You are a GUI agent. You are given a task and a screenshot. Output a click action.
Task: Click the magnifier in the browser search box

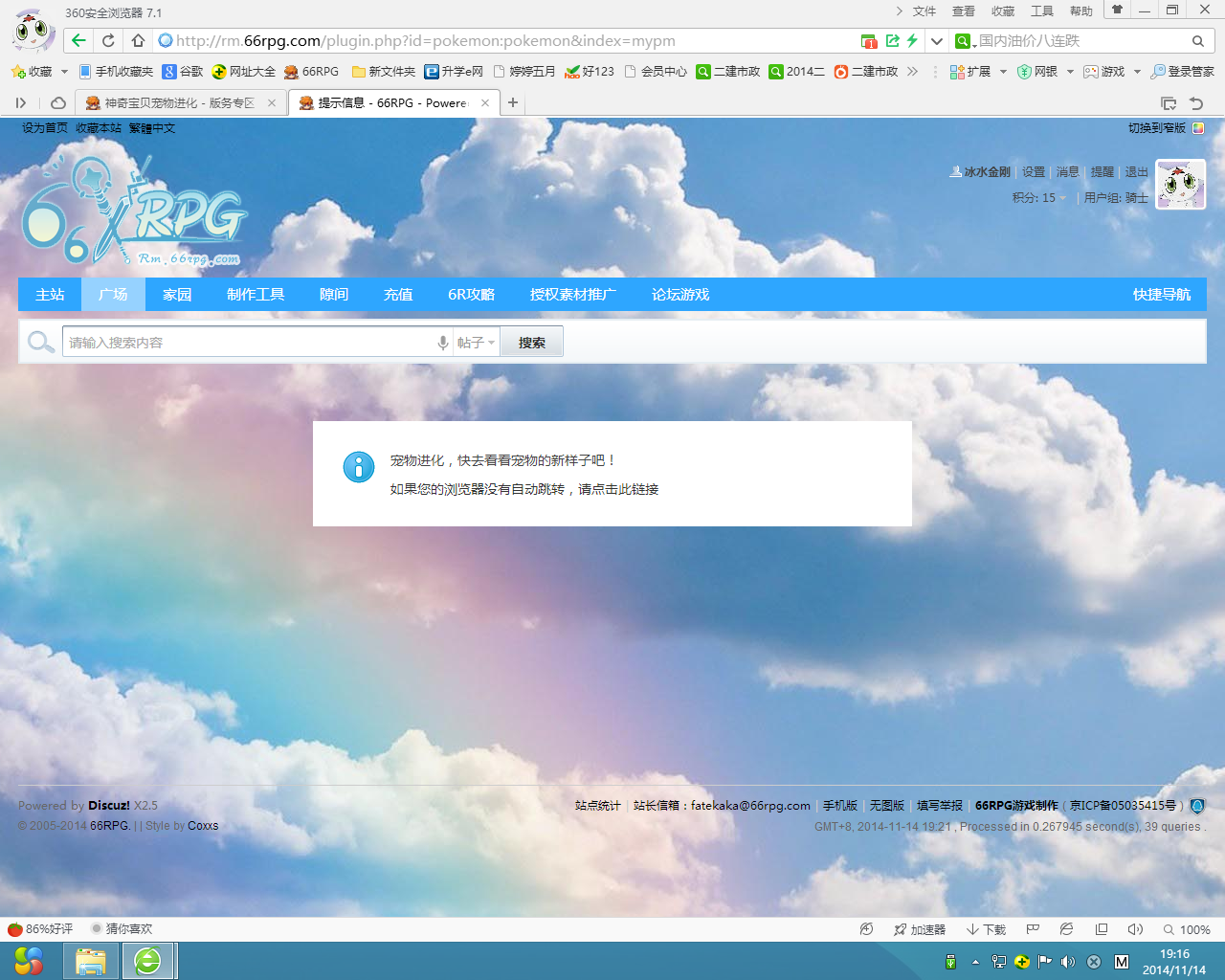tap(1197, 41)
